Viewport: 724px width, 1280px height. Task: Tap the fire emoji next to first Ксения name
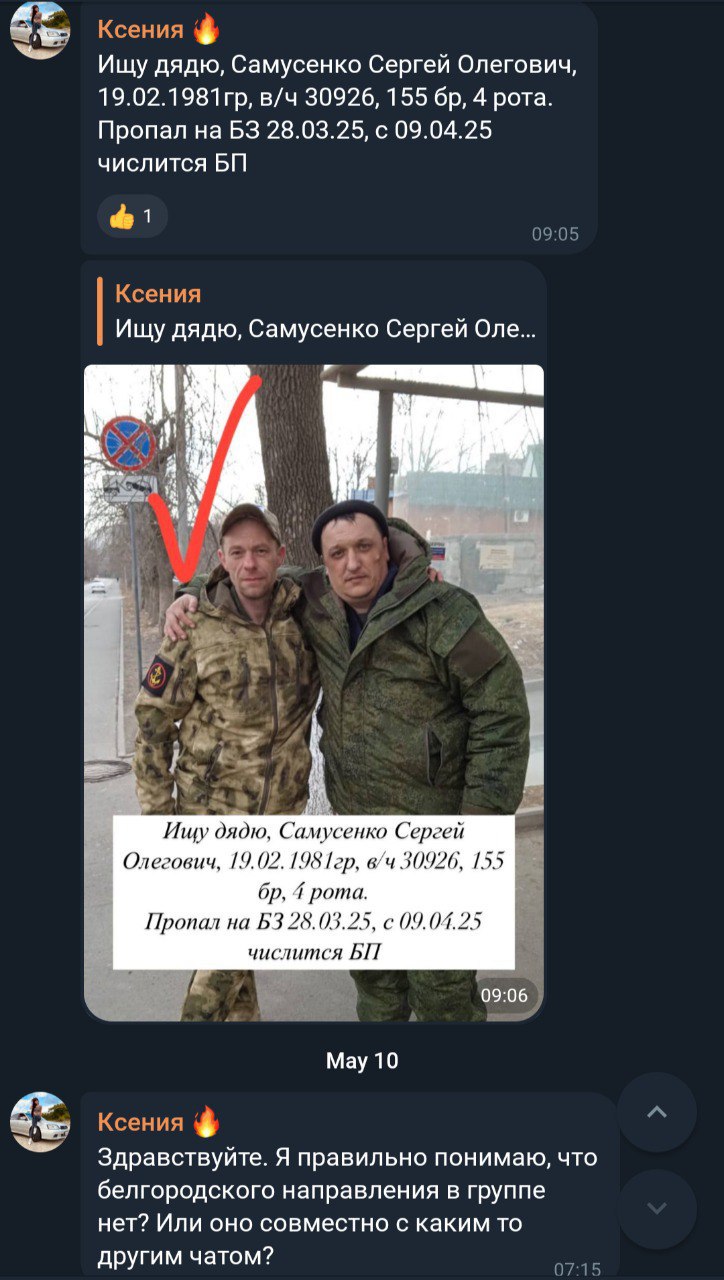pos(206,29)
